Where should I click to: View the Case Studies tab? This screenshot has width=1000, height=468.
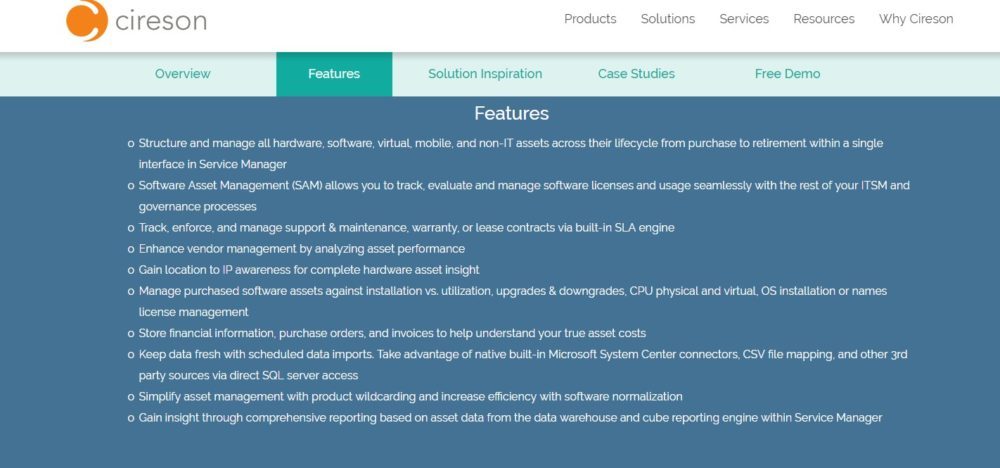click(636, 74)
